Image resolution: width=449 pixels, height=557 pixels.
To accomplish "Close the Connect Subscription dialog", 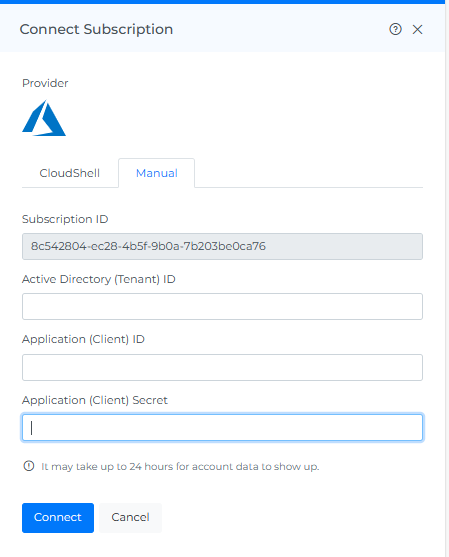I will coord(417,29).
